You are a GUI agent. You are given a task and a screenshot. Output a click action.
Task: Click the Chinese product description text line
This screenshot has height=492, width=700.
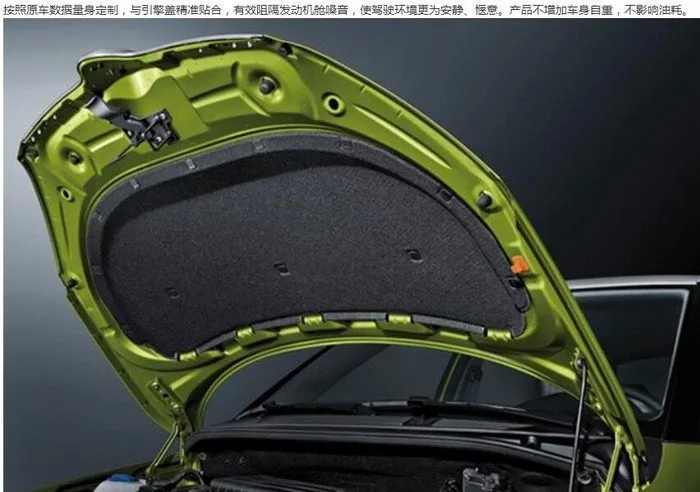click(x=347, y=9)
